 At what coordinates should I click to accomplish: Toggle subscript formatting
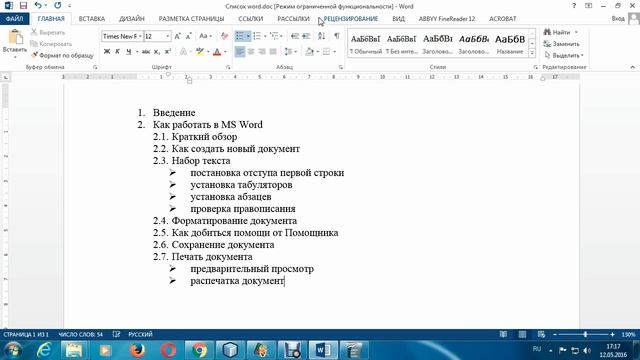click(x=157, y=51)
